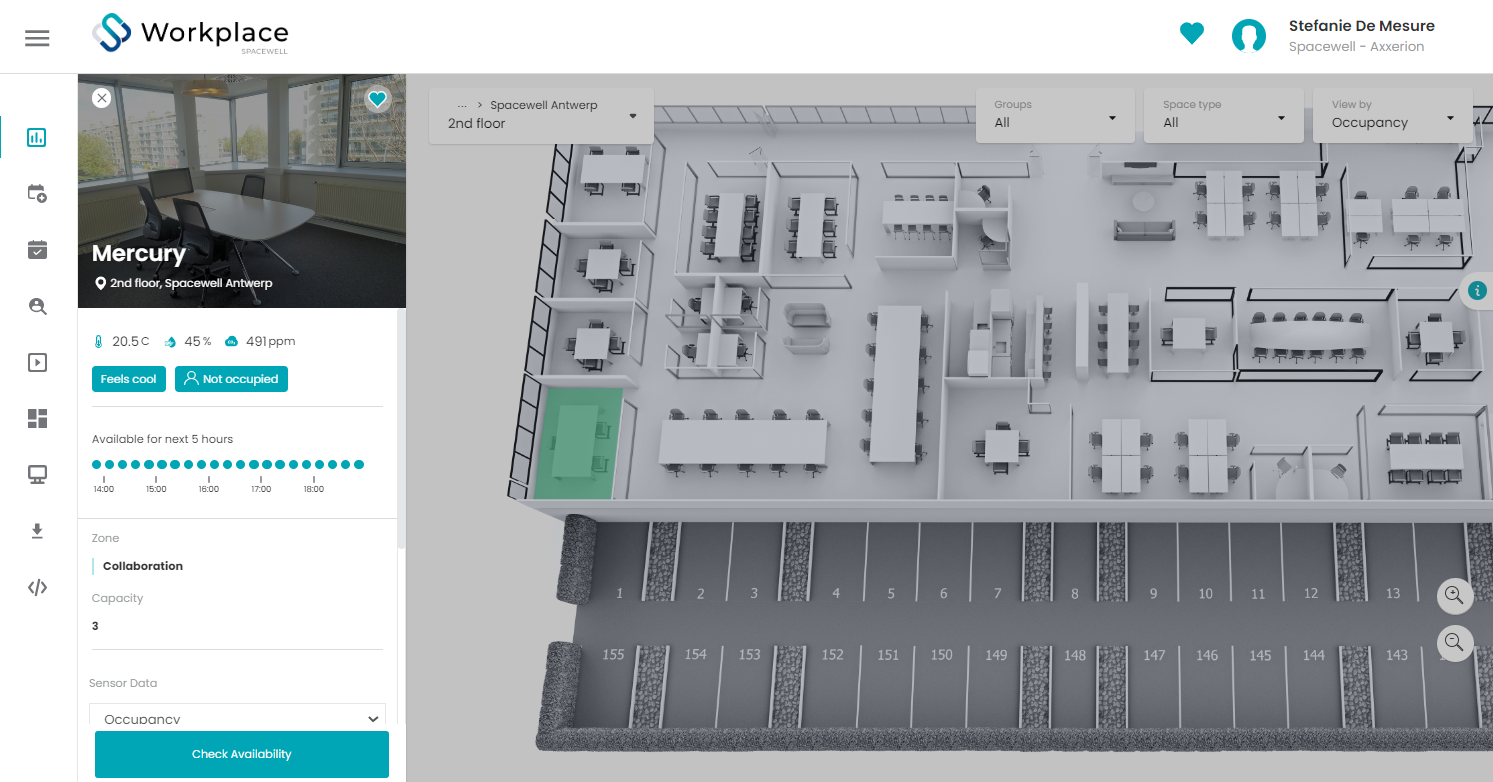Click the Mercury room photo
Screen dimensions: 1493x782
[x=242, y=190]
